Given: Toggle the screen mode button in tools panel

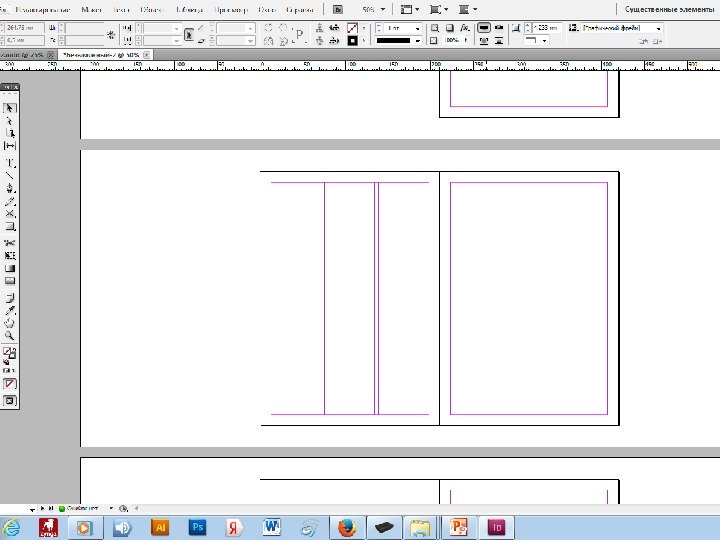Looking at the screenshot, I should point(10,400).
